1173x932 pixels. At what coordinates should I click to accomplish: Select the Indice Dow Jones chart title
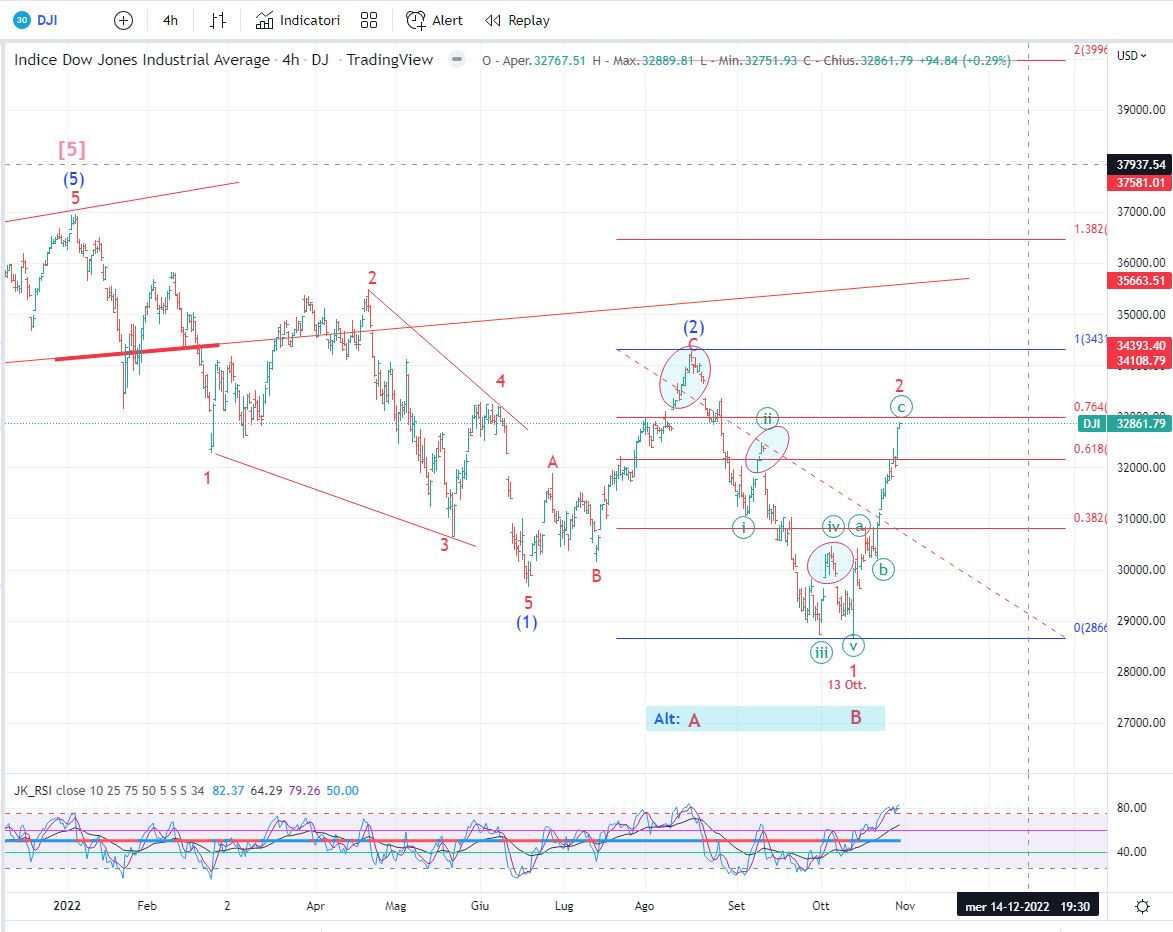pos(142,60)
